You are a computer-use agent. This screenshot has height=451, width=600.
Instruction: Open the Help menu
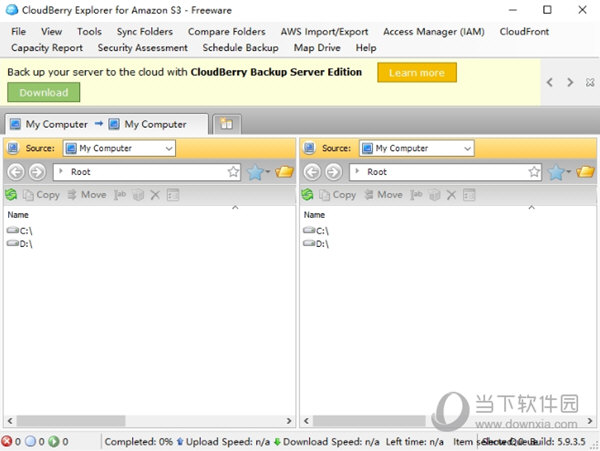pos(366,48)
